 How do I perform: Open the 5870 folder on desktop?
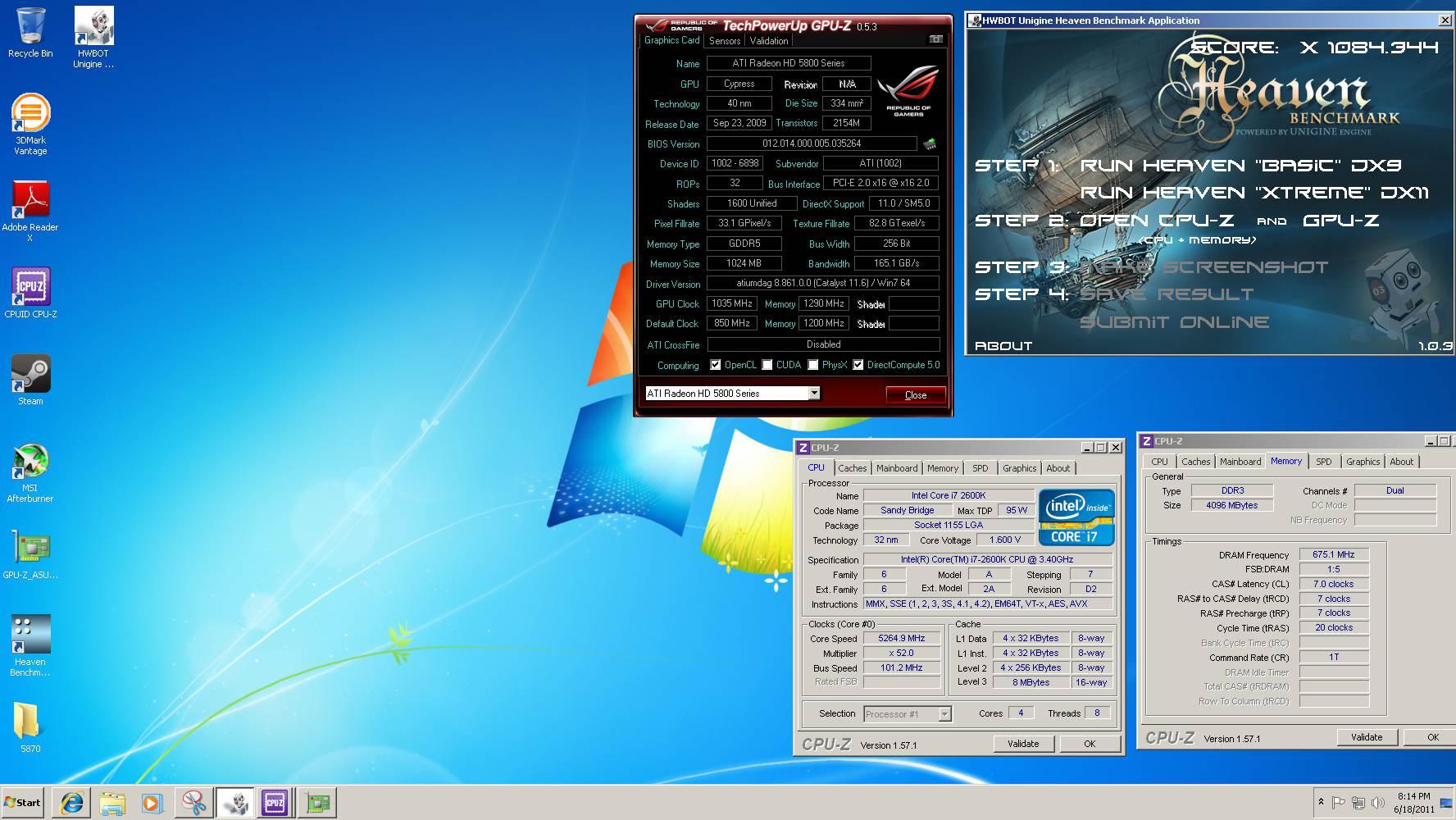30,727
